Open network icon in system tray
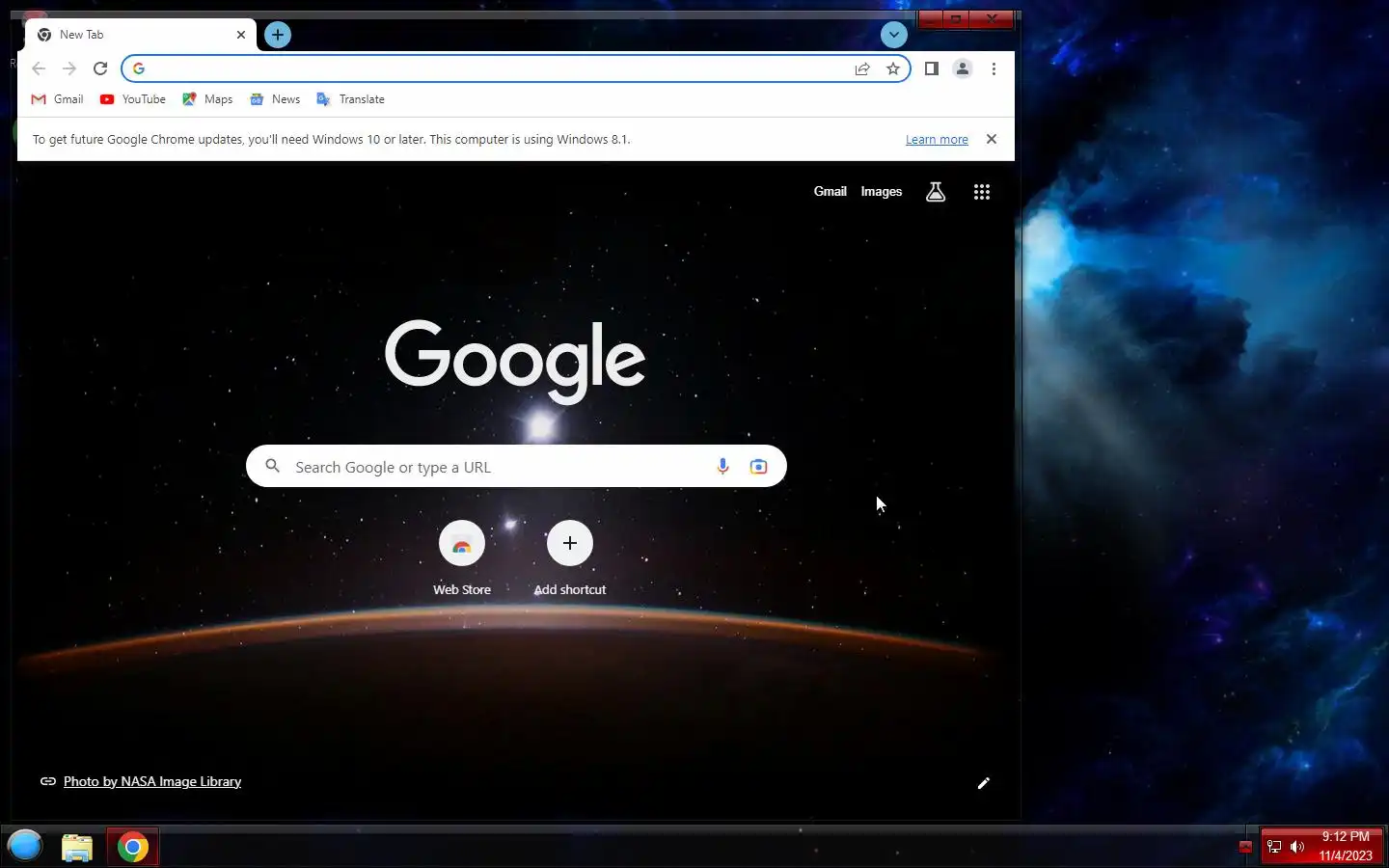 click(x=1274, y=847)
